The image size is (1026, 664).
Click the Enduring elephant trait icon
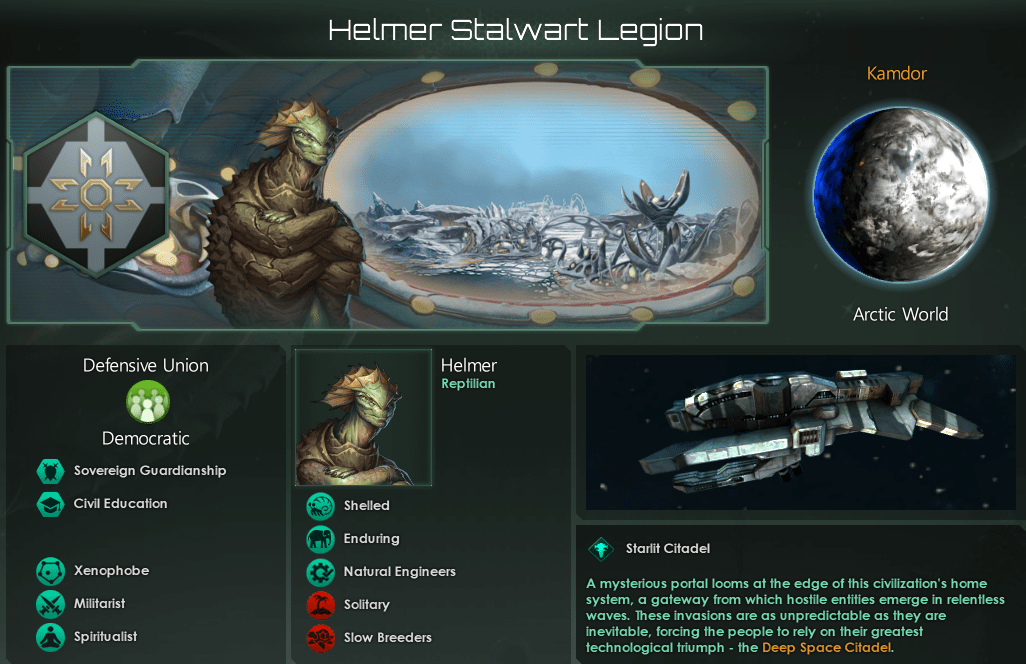pyautogui.click(x=321, y=539)
